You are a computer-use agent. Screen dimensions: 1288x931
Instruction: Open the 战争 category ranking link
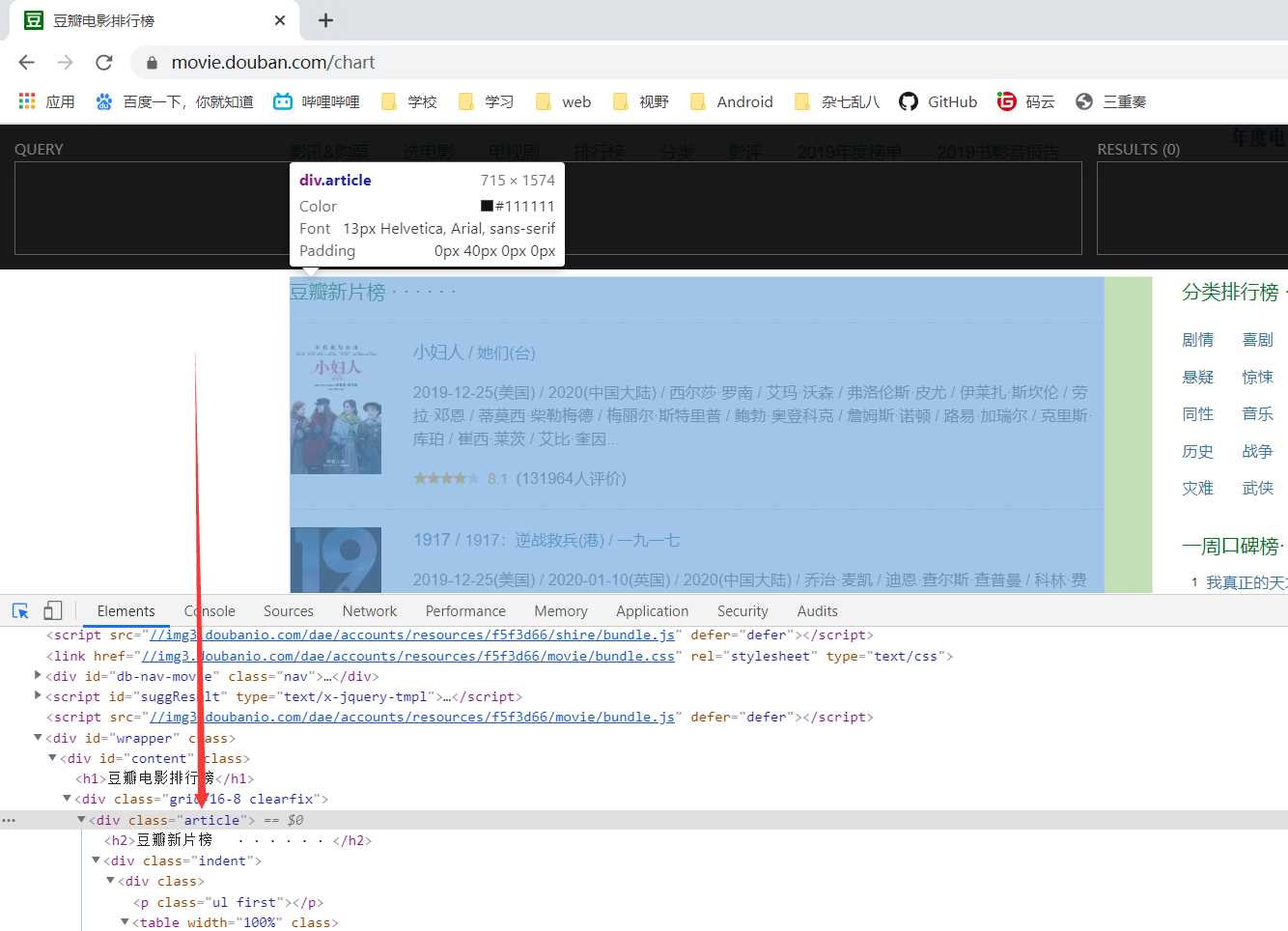click(1257, 451)
